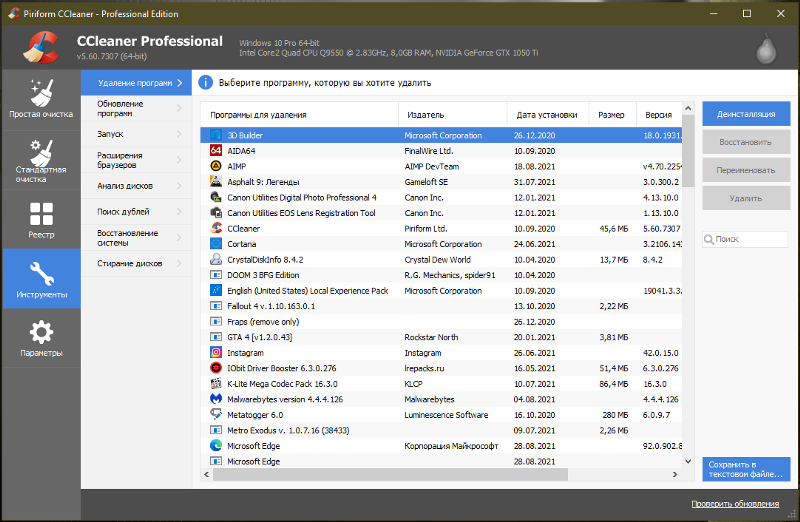Open the Удаление программ tab
This screenshot has height=522, width=800.
click(136, 83)
